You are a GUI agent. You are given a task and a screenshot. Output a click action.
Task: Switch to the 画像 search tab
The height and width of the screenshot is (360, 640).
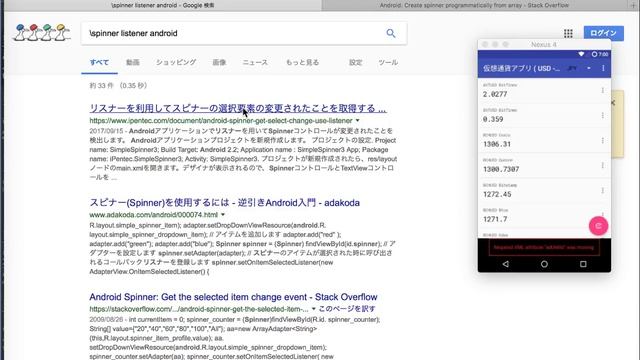tap(219, 62)
